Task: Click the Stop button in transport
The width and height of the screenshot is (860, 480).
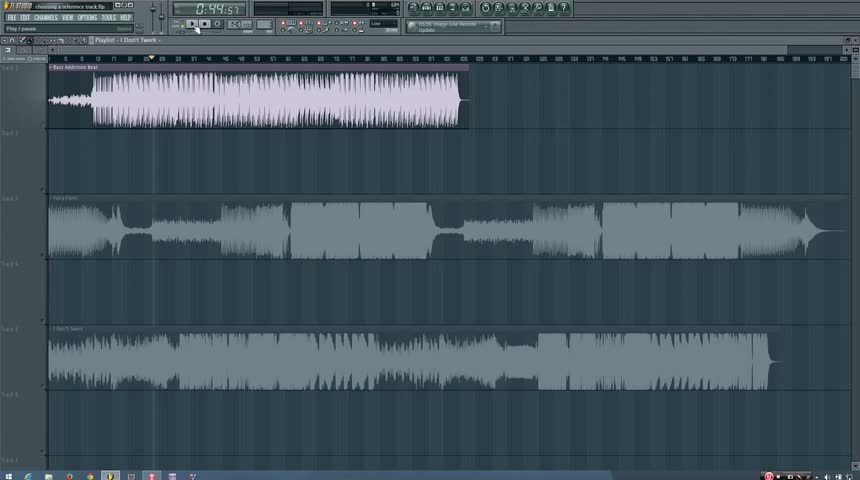Action: [205, 24]
